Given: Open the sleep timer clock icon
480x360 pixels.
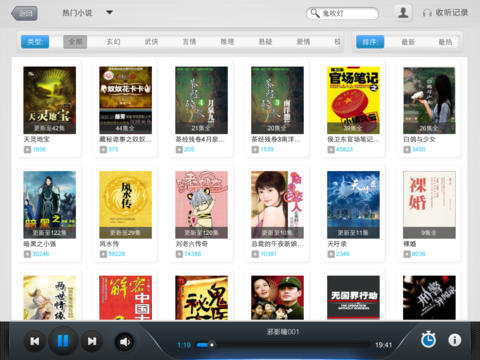Looking at the screenshot, I should (428, 340).
